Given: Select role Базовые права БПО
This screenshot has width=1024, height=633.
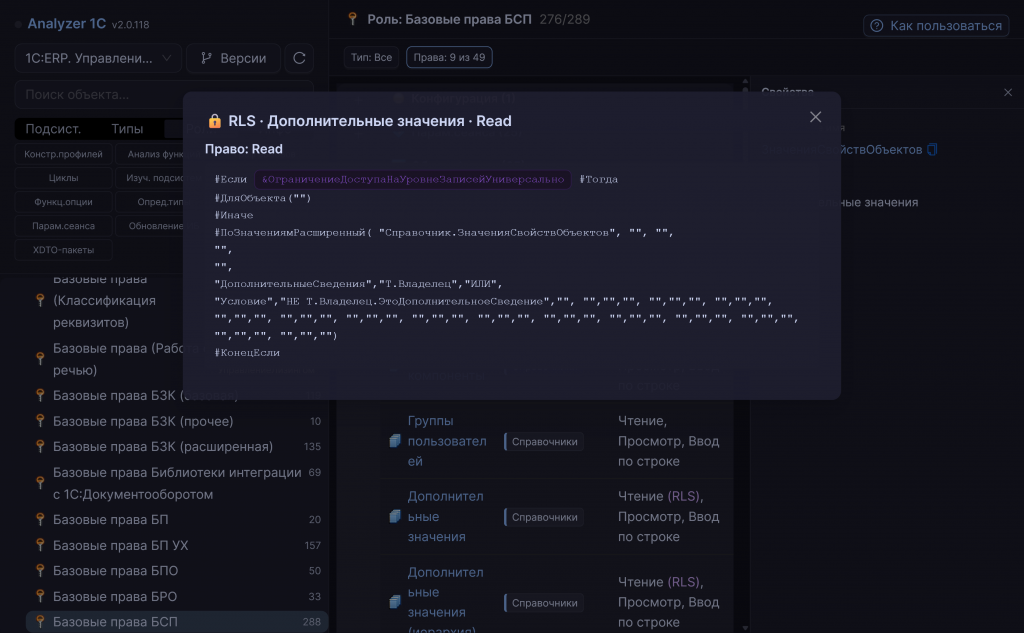Looking at the screenshot, I should pos(176,571).
